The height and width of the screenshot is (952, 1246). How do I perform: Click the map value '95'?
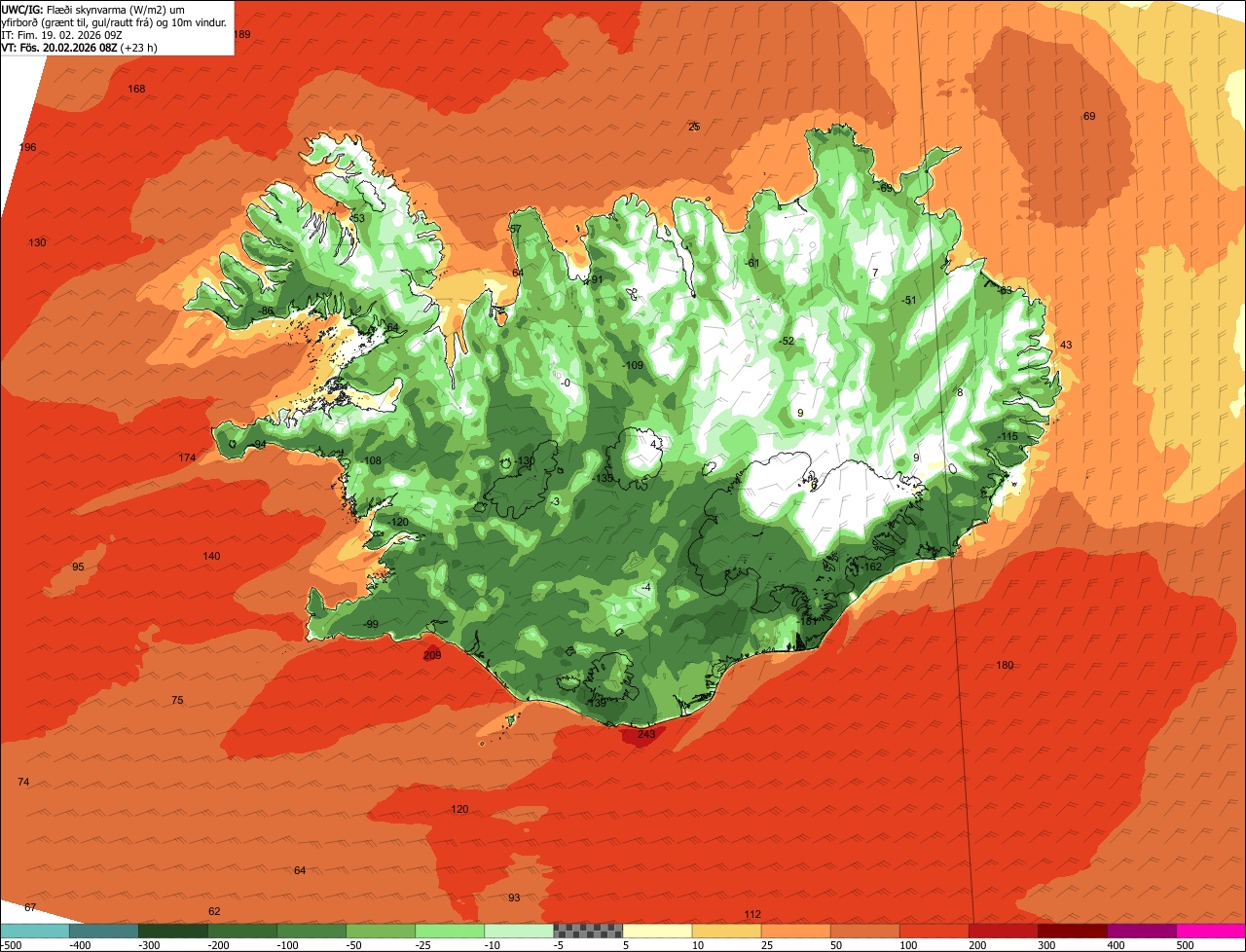tap(78, 567)
